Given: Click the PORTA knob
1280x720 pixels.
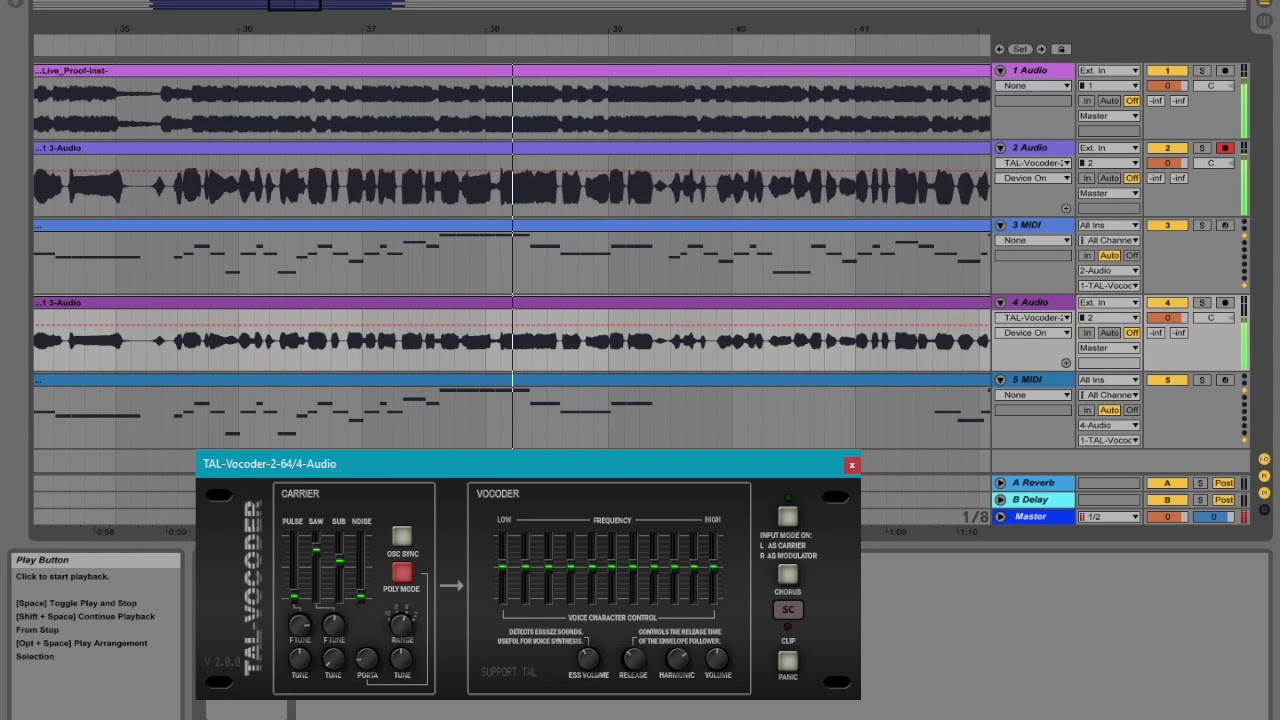Looking at the screenshot, I should pos(367,658).
